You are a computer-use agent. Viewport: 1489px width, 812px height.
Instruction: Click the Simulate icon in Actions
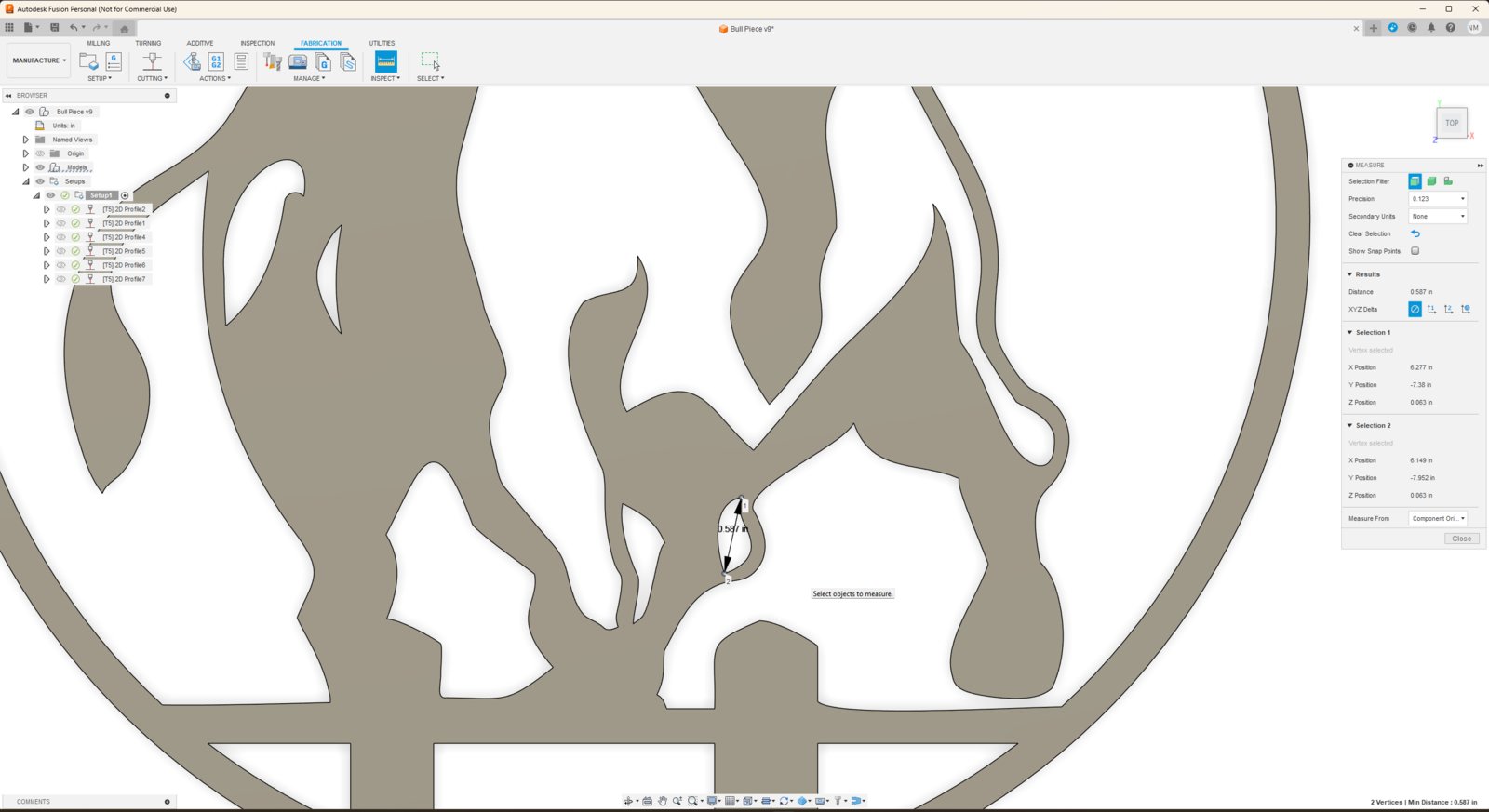coord(192,61)
